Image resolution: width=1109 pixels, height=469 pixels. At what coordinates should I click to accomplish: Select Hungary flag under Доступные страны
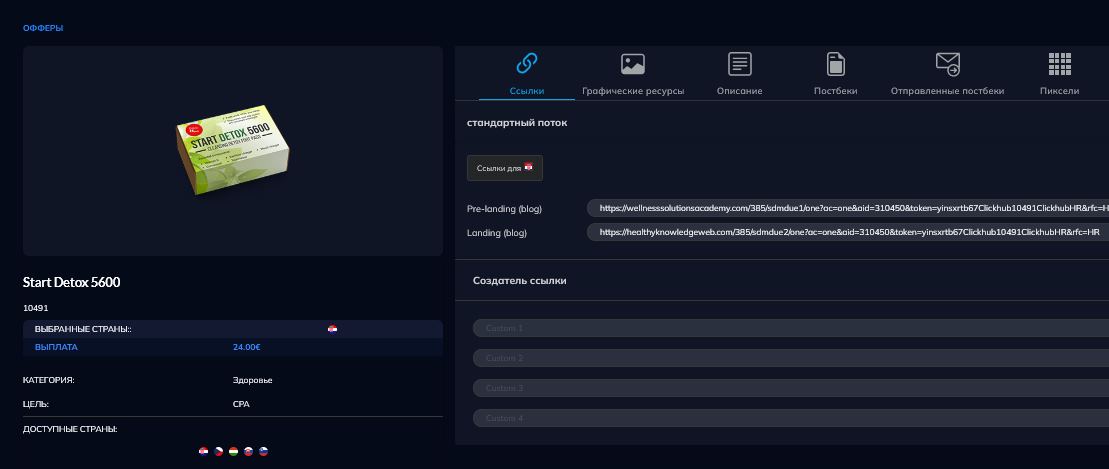233,452
